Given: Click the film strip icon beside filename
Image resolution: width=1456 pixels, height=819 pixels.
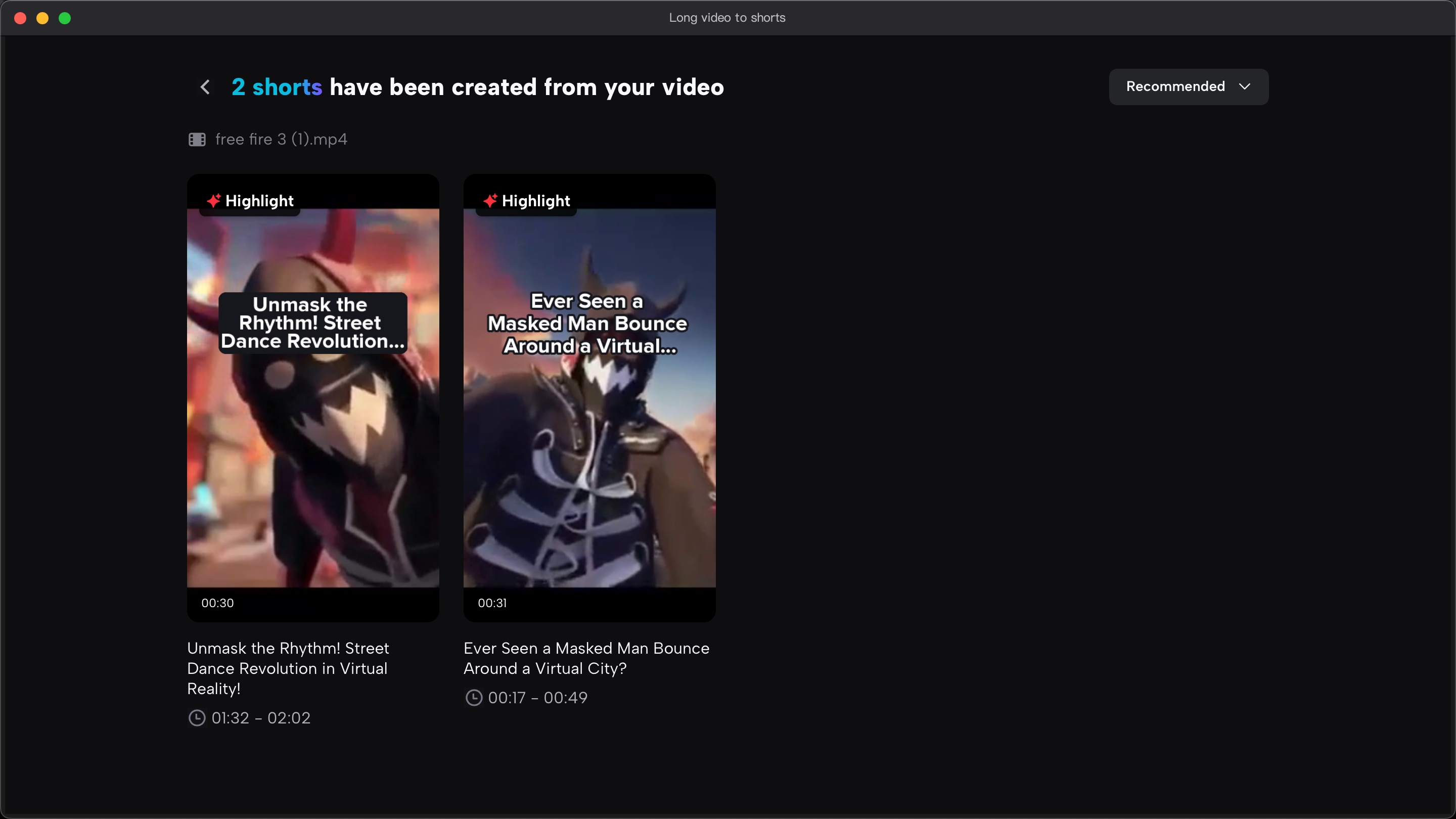Looking at the screenshot, I should pos(197,140).
